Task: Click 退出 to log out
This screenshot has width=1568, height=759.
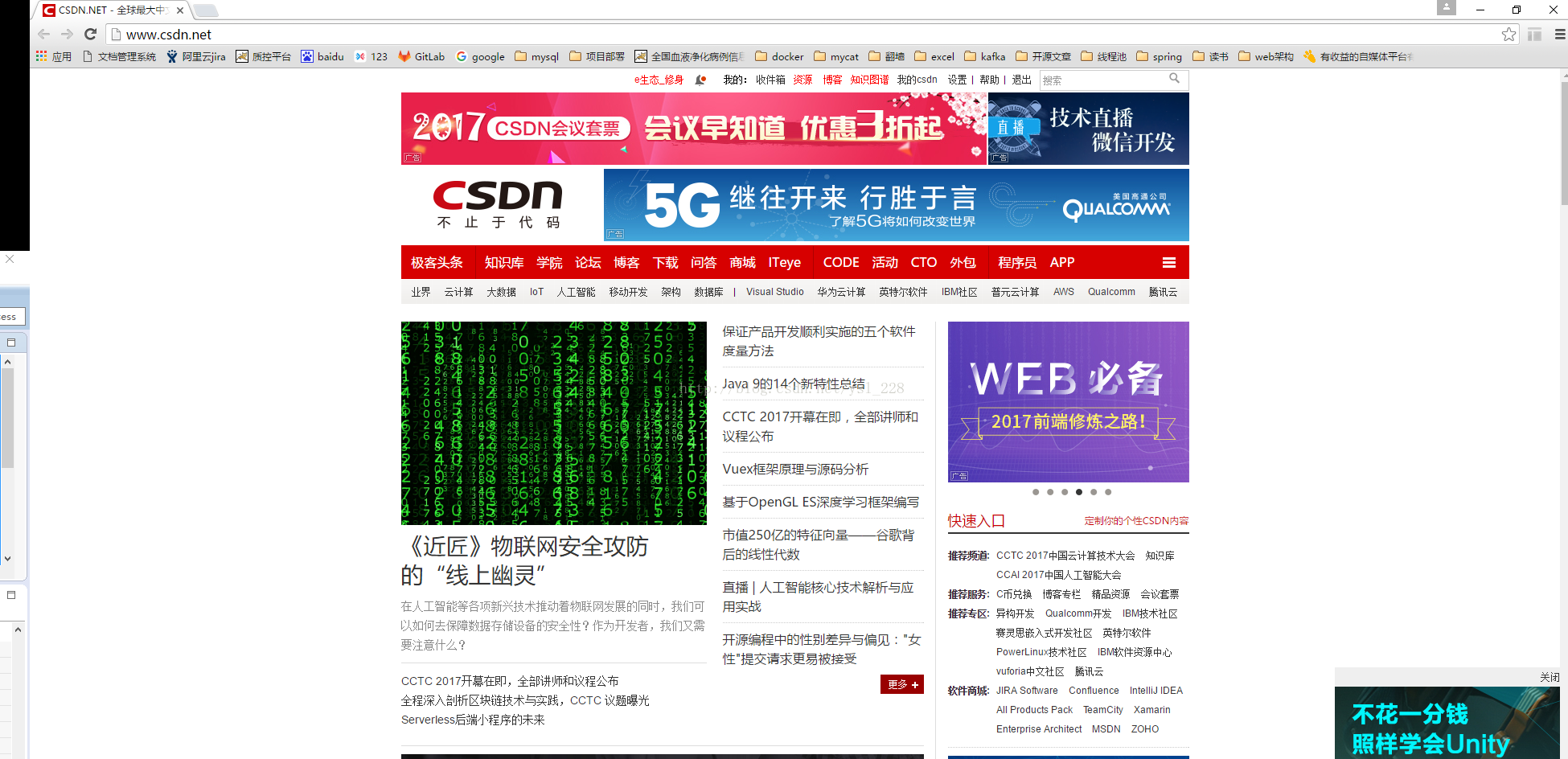Action: pyautogui.click(x=1021, y=80)
